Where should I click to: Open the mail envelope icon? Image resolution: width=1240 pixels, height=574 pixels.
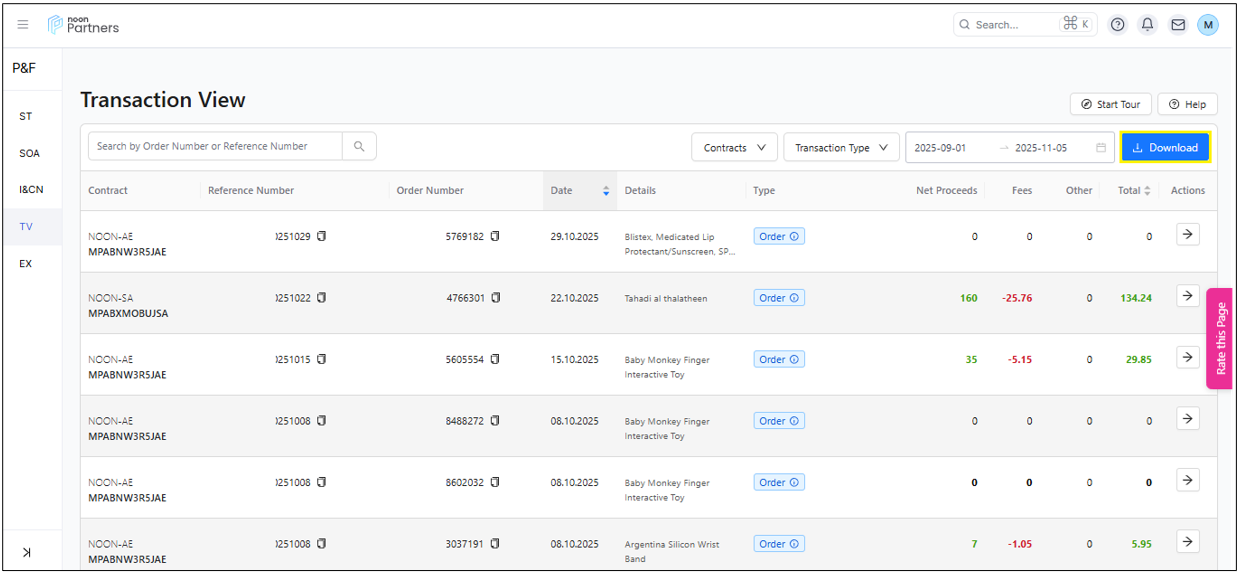coord(1178,25)
